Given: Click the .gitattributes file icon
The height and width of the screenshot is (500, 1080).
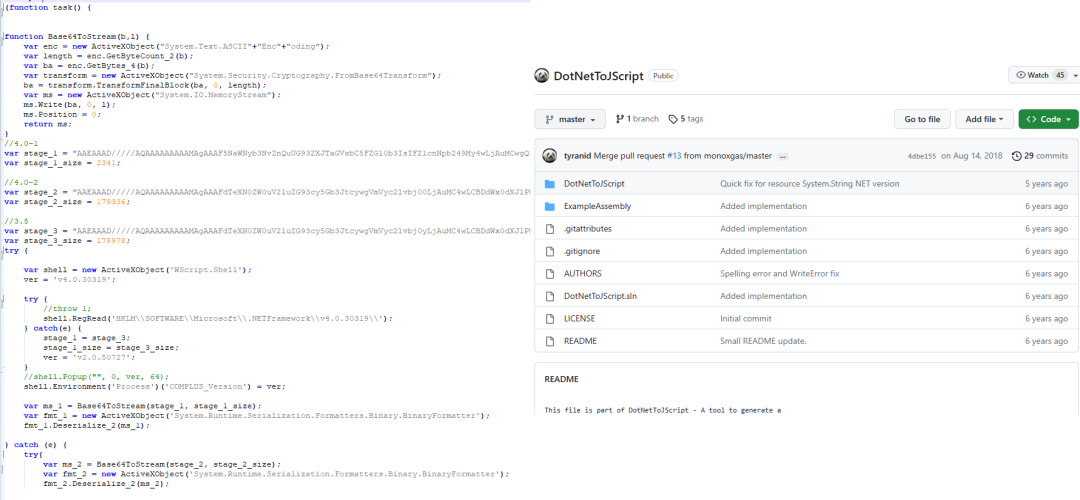Looking at the screenshot, I should (550, 229).
